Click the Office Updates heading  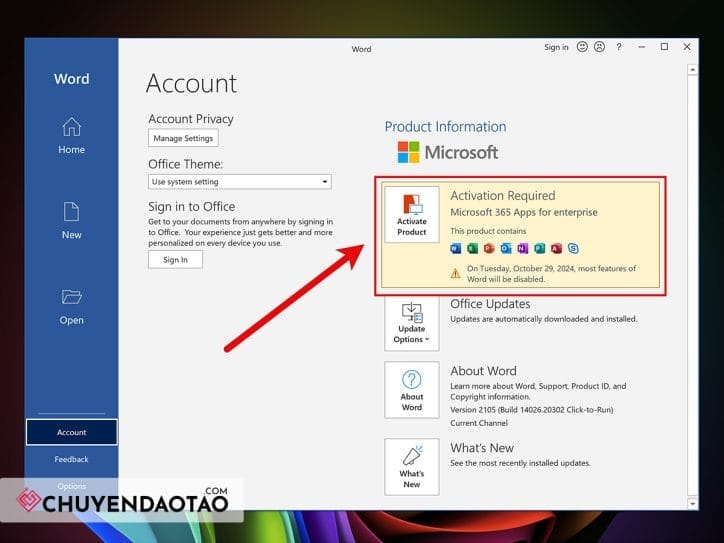click(490, 304)
